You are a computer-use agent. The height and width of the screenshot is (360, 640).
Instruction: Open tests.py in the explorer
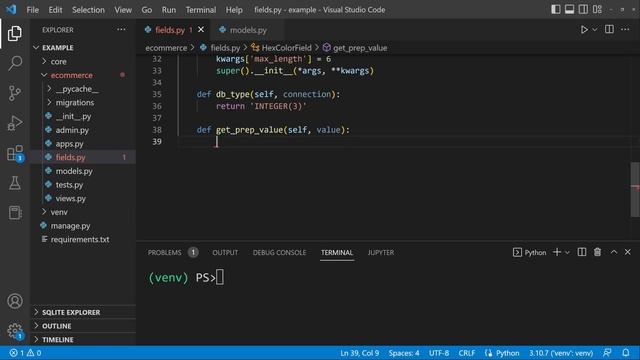(x=83, y=185)
